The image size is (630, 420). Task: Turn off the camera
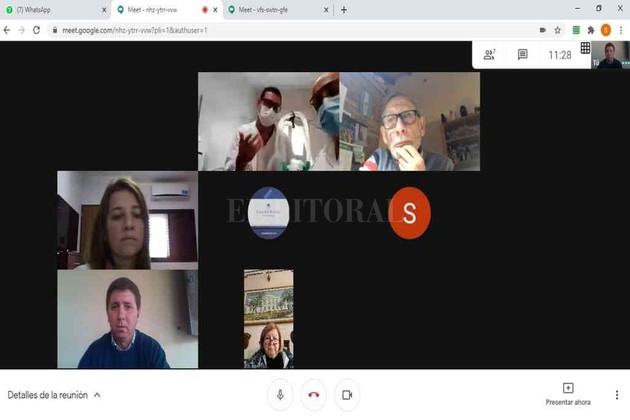[347, 395]
